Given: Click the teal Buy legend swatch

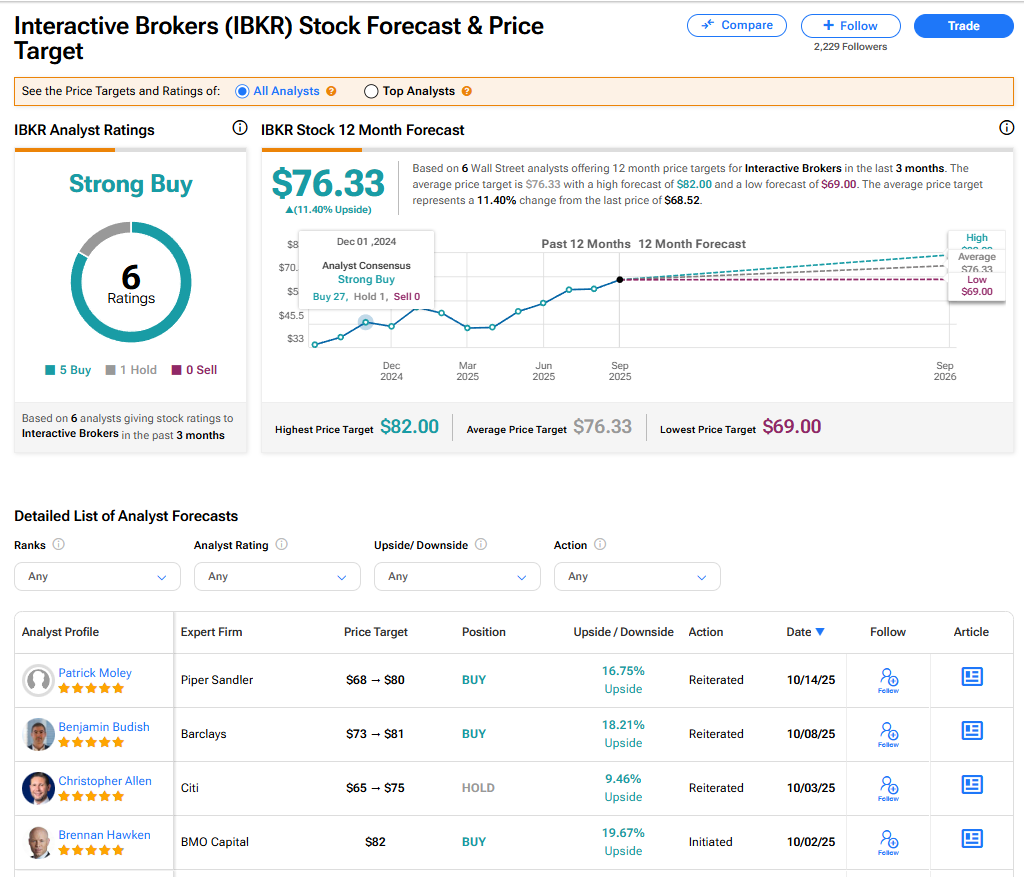Looking at the screenshot, I should (50, 370).
